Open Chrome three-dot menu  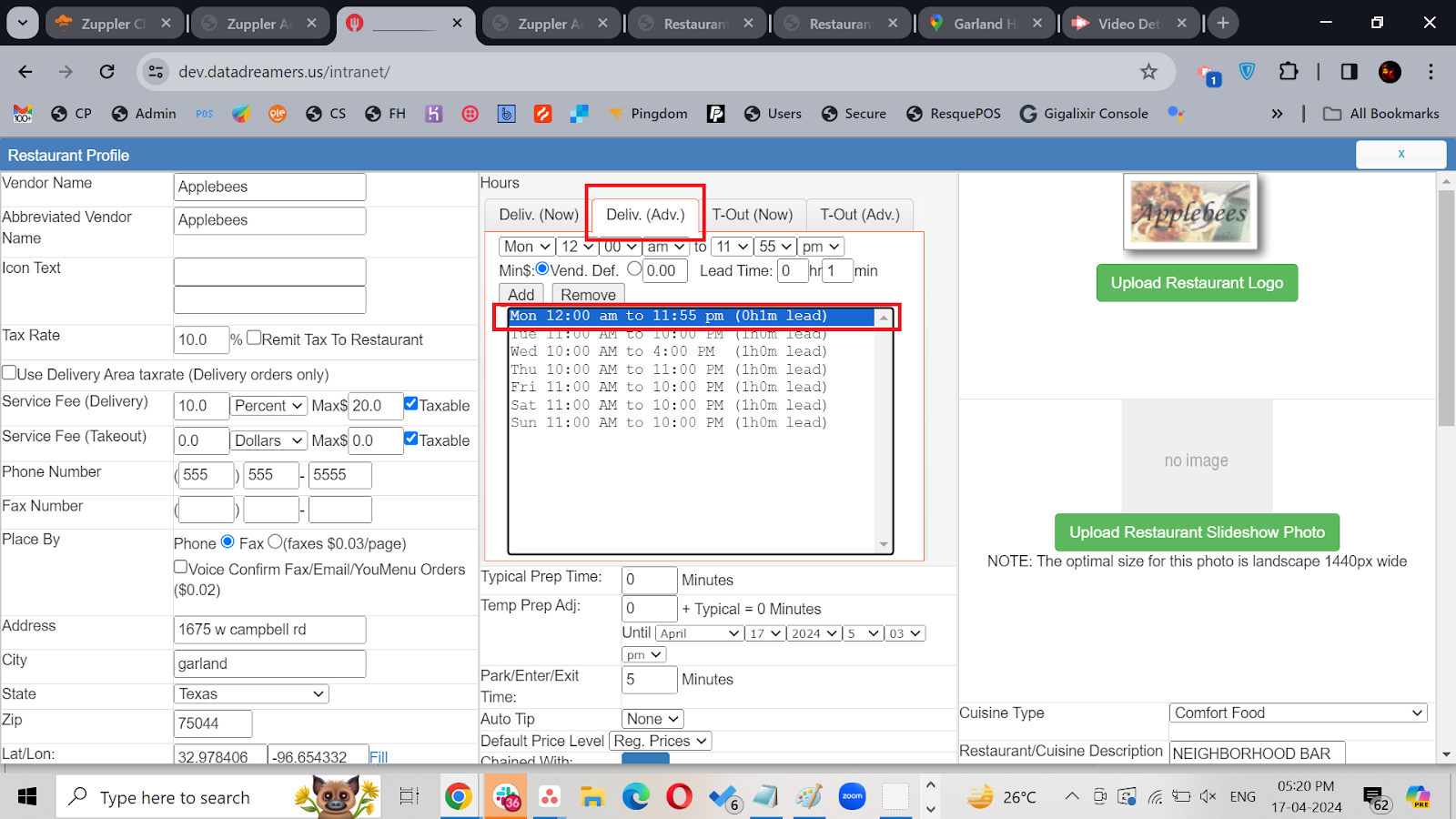point(1431,72)
